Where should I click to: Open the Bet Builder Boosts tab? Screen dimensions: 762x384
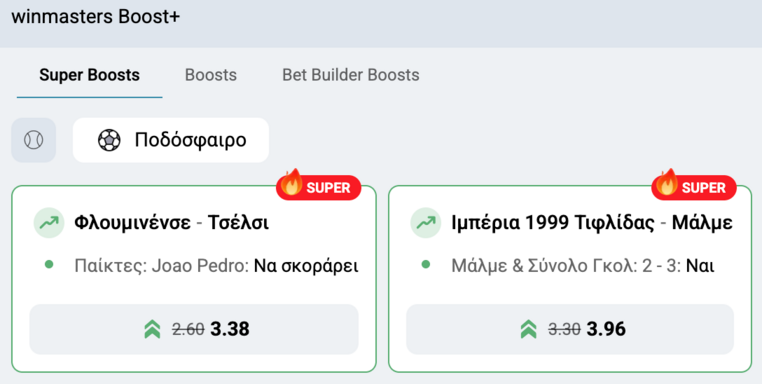tap(351, 75)
